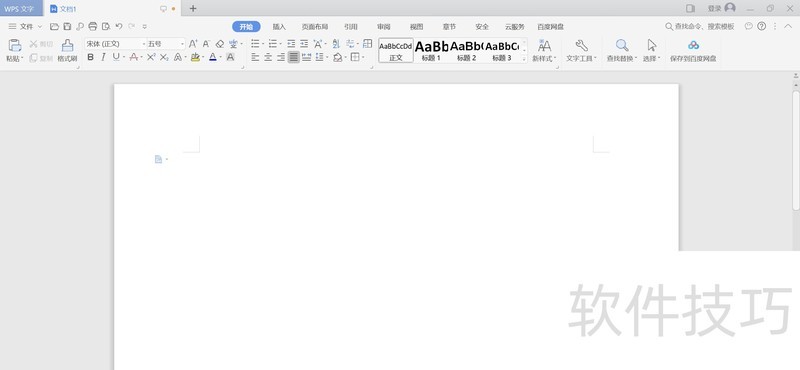Click the Sort icon in paragraph group
Image resolution: width=800 pixels, height=370 pixels.
coord(336,44)
